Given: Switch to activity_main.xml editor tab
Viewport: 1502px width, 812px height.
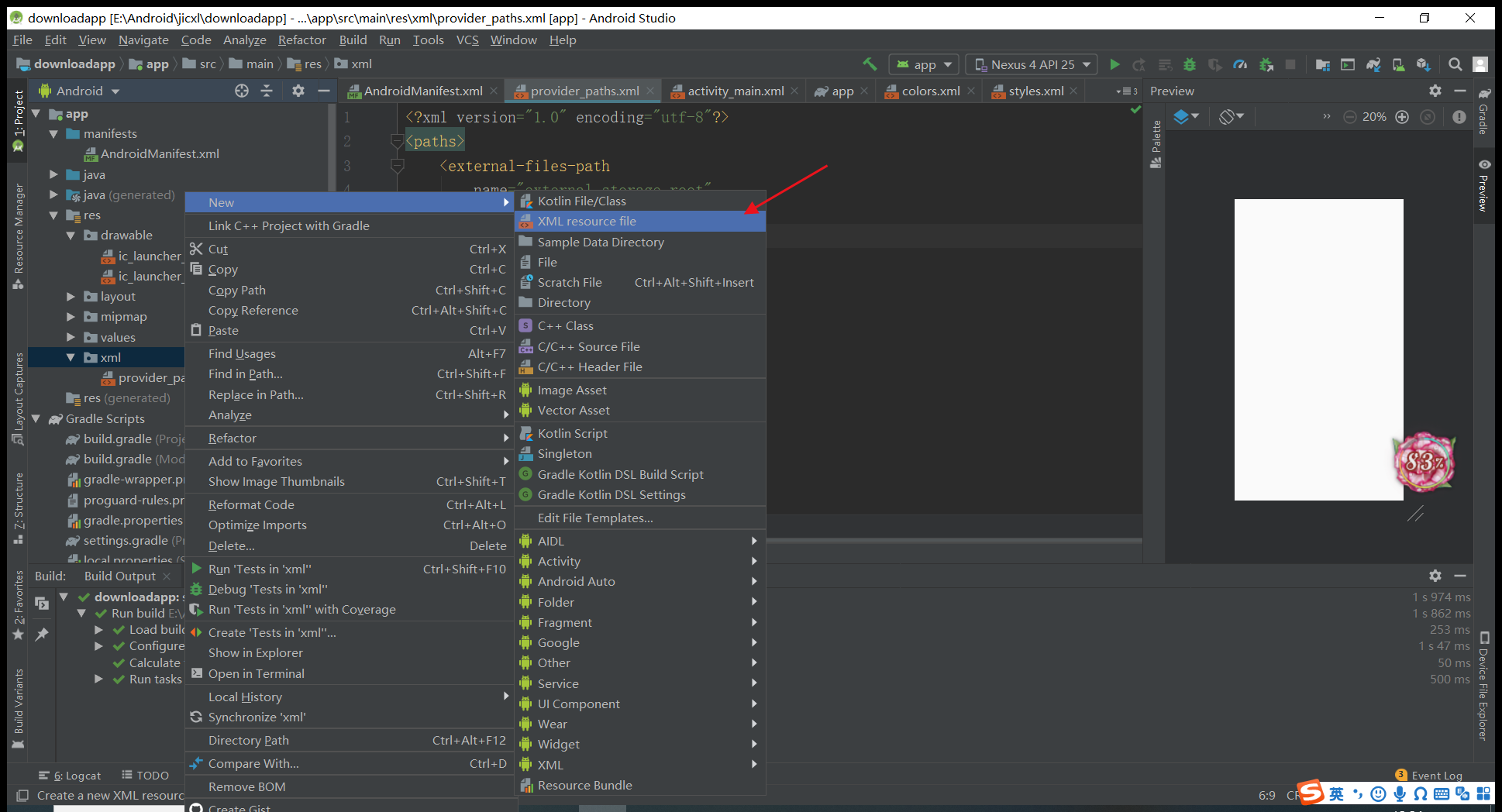Looking at the screenshot, I should pos(735,91).
